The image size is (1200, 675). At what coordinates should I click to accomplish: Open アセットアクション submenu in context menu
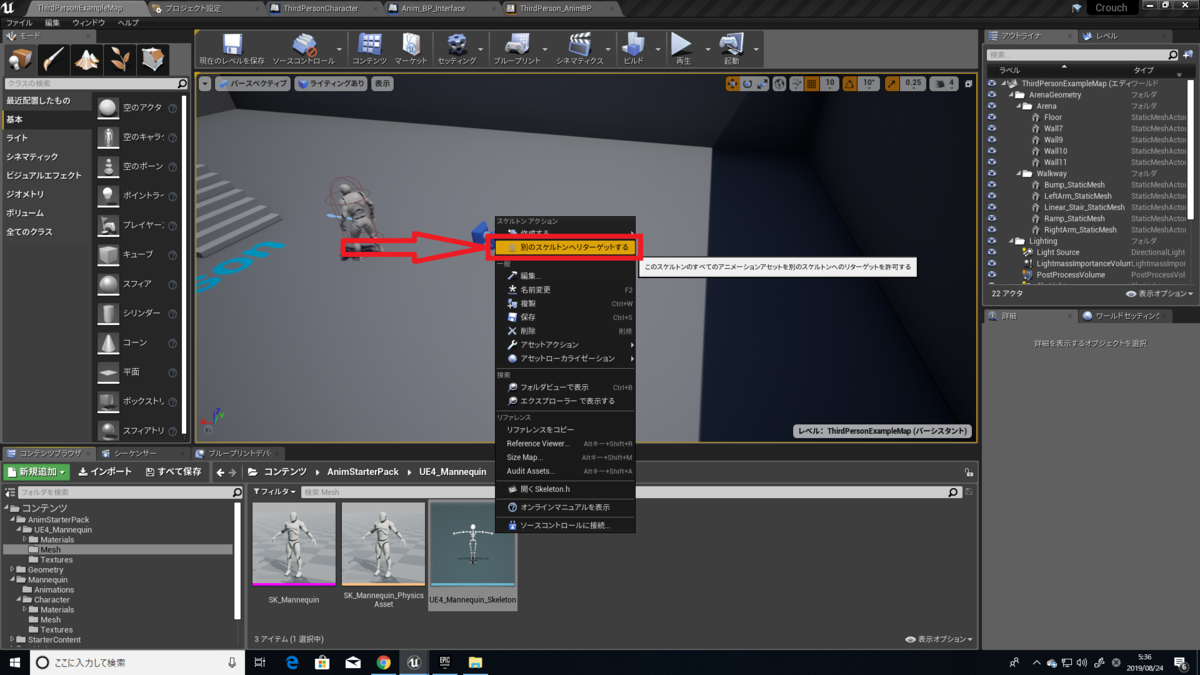pyautogui.click(x=566, y=345)
